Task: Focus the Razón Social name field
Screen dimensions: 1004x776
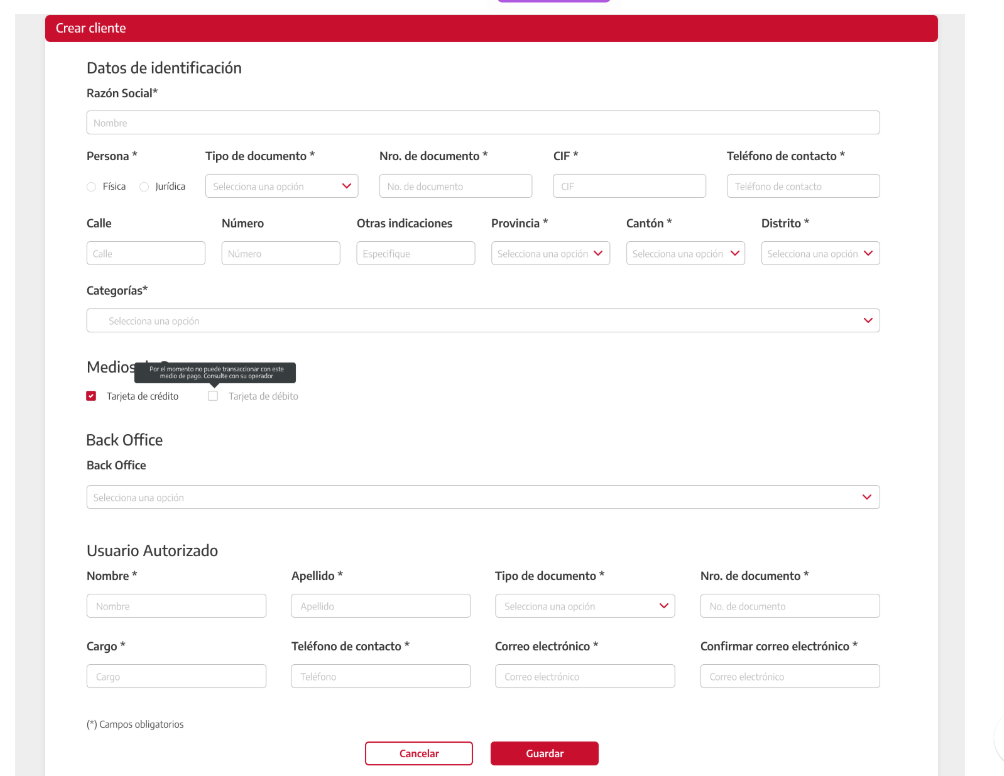Action: pos(483,123)
